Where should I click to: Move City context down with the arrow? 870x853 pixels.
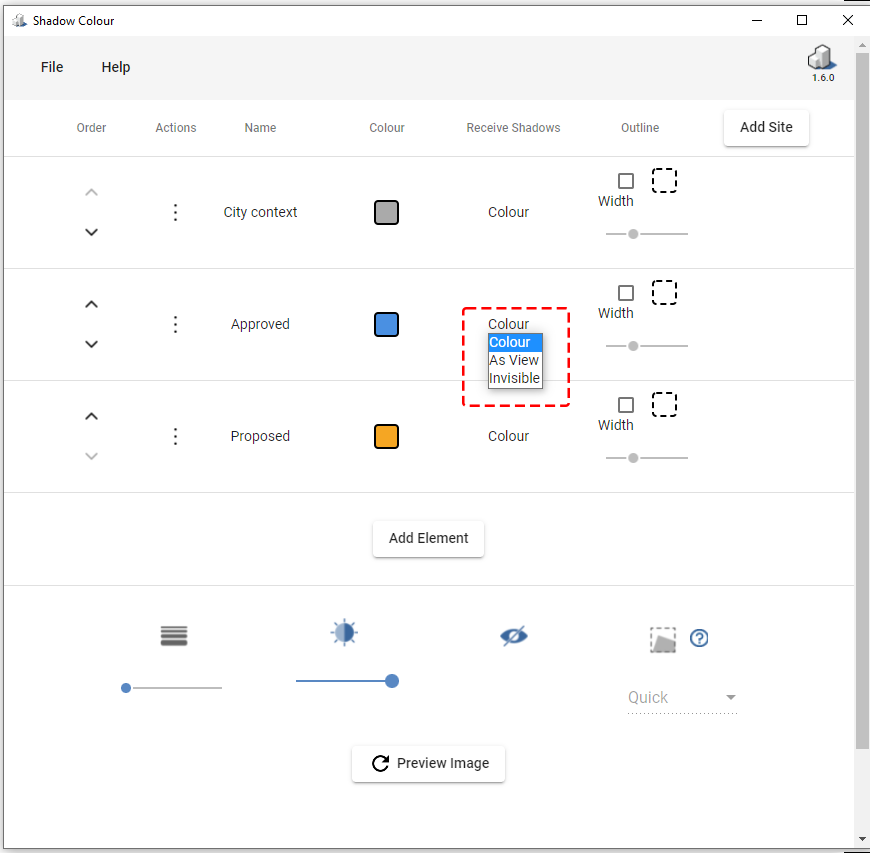click(91, 232)
